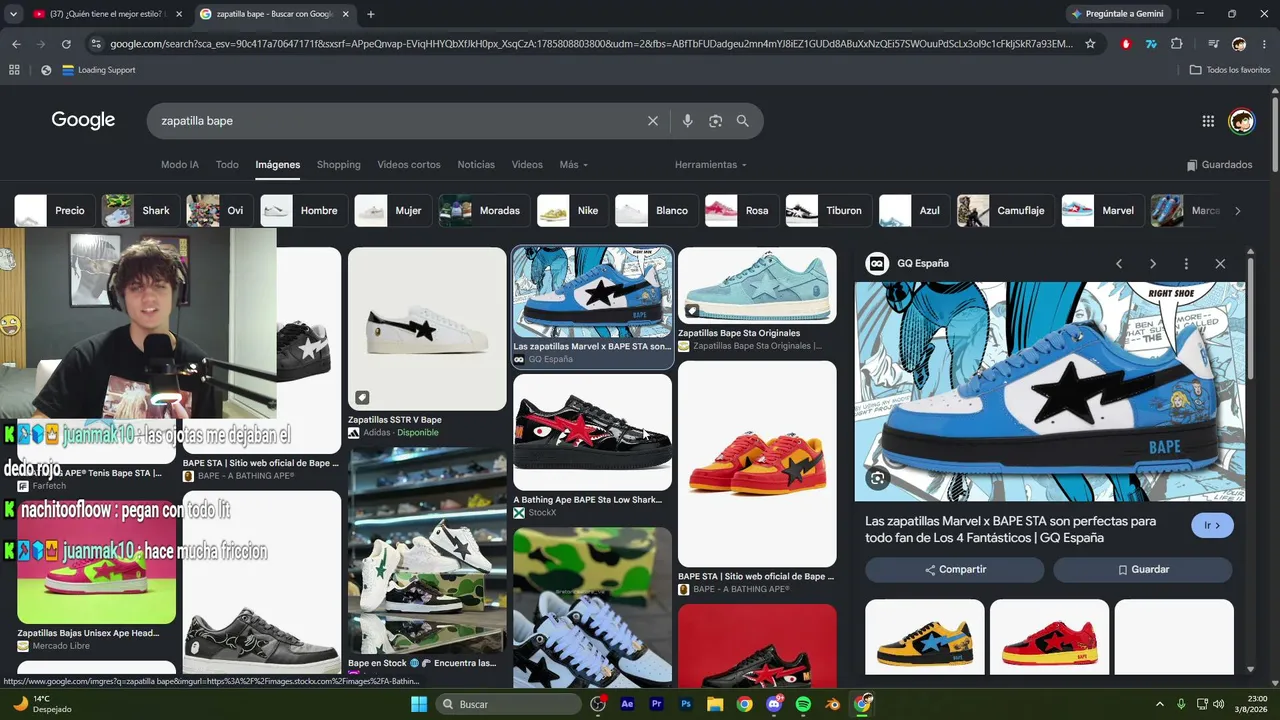
Task: Bookmark this page with the star icon
Action: pos(1090,44)
